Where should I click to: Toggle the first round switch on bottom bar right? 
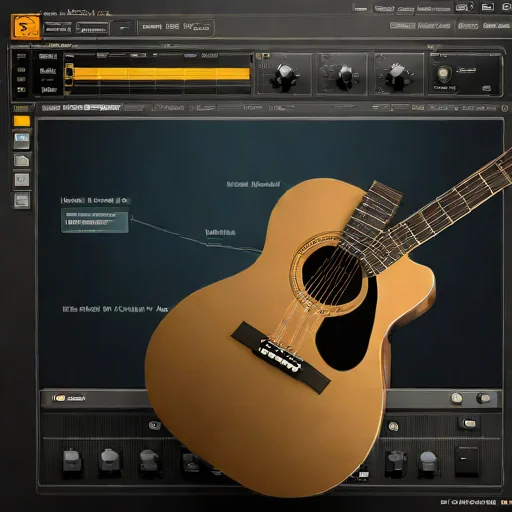pos(457,398)
